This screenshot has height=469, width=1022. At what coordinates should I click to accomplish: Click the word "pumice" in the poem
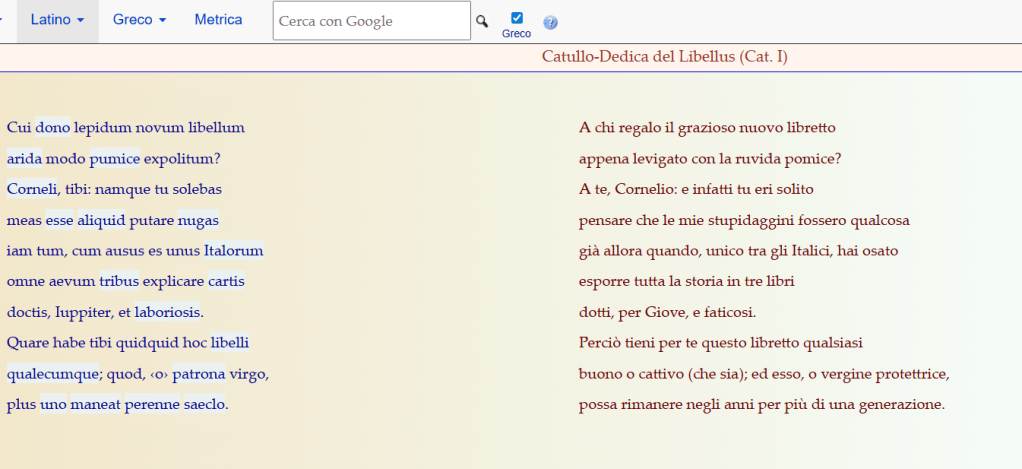(x=114, y=159)
